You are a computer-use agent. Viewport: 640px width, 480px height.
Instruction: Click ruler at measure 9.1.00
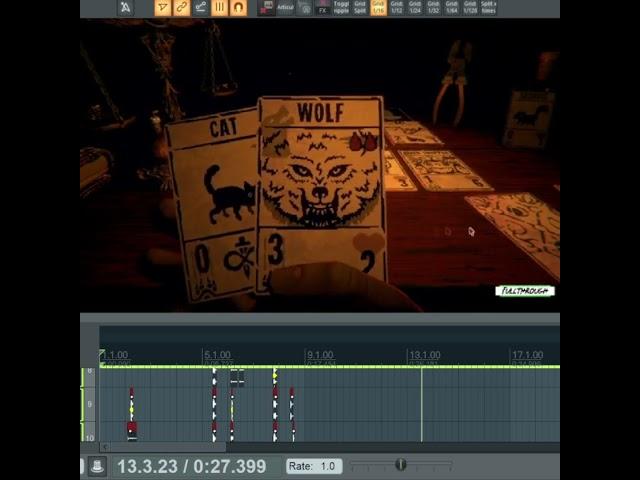click(320, 355)
